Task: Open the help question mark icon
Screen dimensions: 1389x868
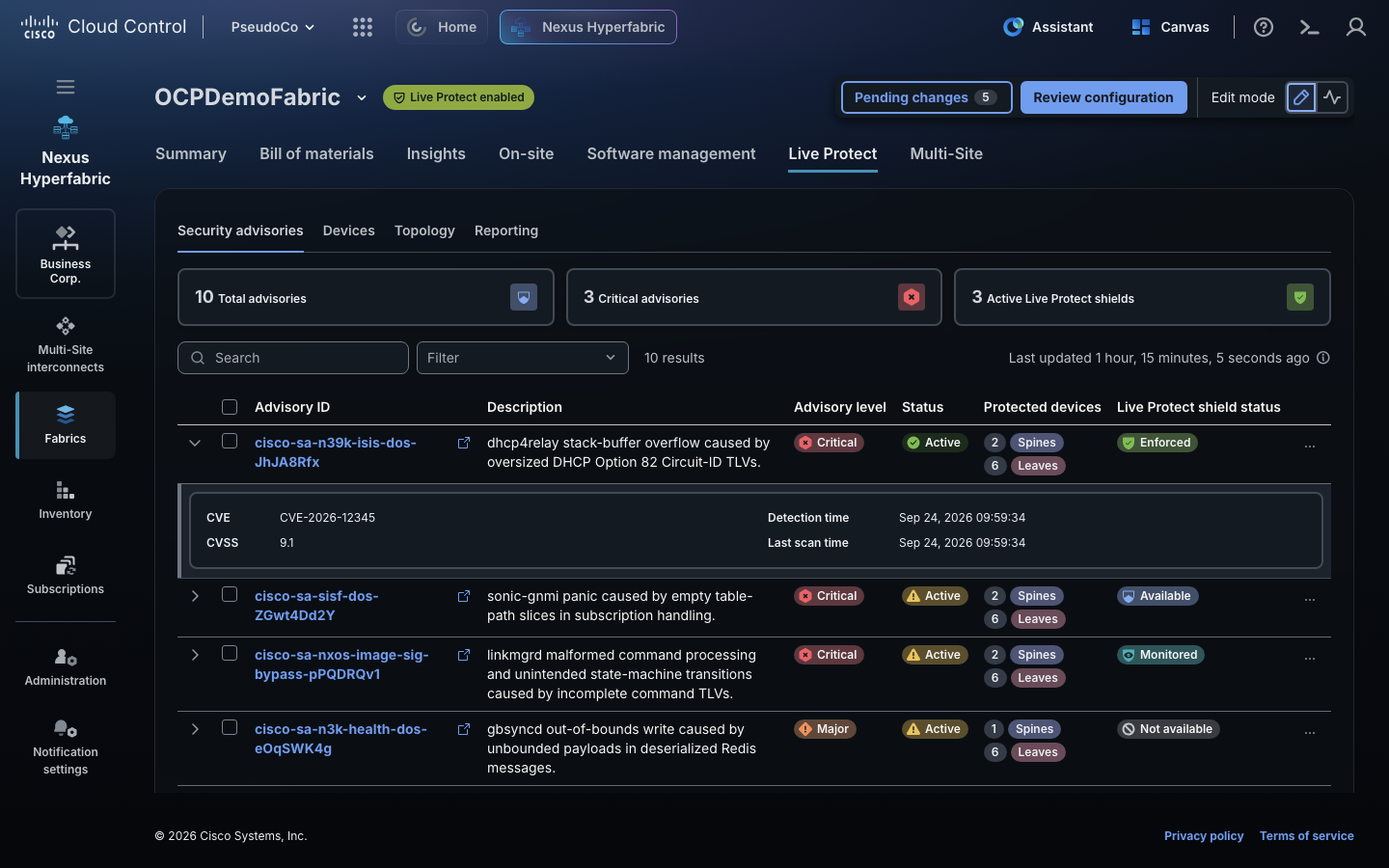Action: [x=1264, y=27]
